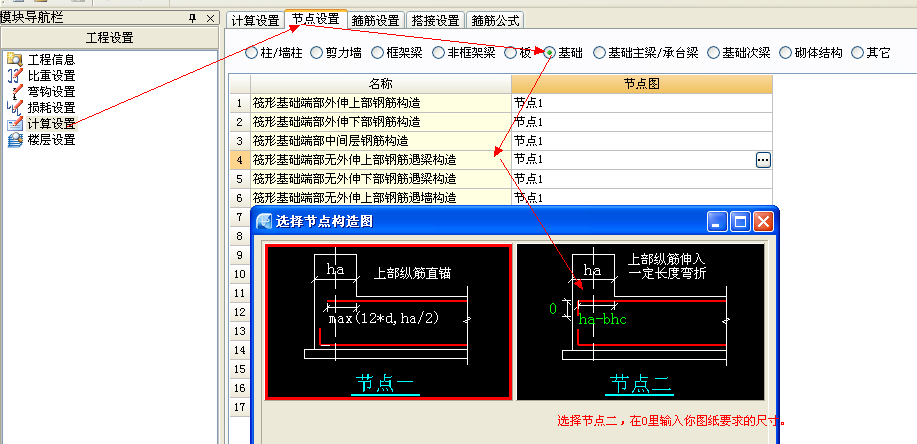Click the 节点图 column header
This screenshot has height=444, width=917.
(642, 84)
